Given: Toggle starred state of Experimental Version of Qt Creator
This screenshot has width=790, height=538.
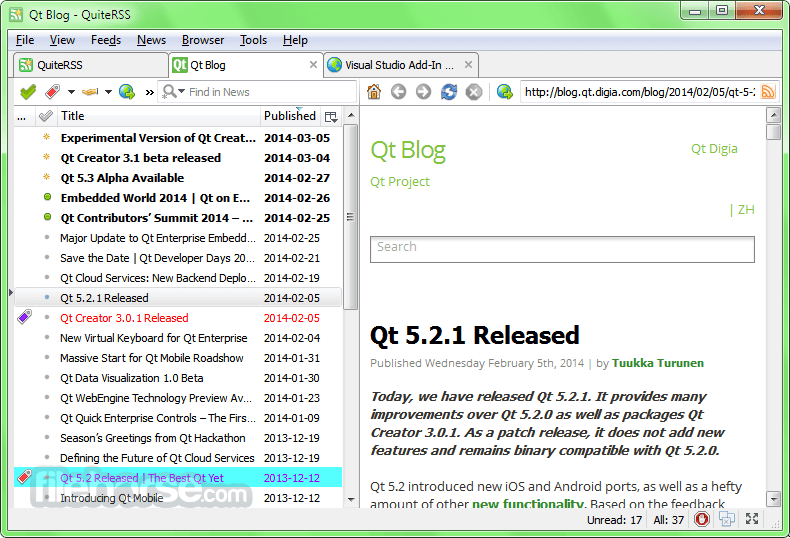Looking at the screenshot, I should pos(47,137).
